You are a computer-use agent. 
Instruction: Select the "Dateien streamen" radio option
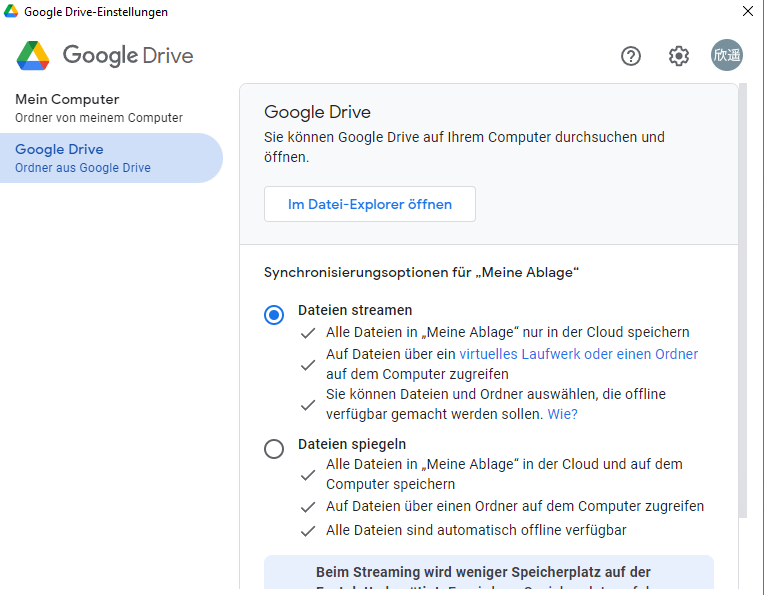[274, 315]
